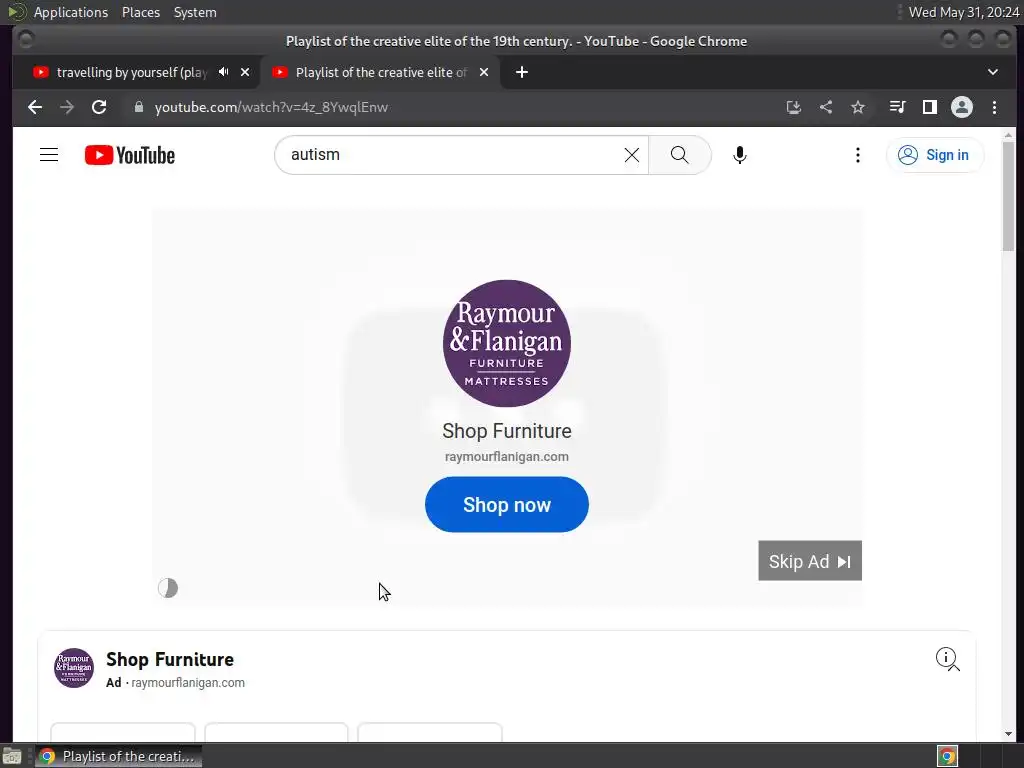Image resolution: width=1024 pixels, height=768 pixels.
Task: Open the Chrome profile avatar
Action: click(x=961, y=107)
